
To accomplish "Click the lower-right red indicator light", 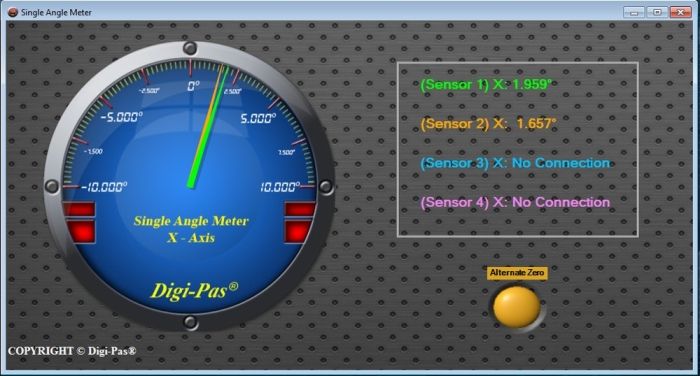I will pos(298,232).
